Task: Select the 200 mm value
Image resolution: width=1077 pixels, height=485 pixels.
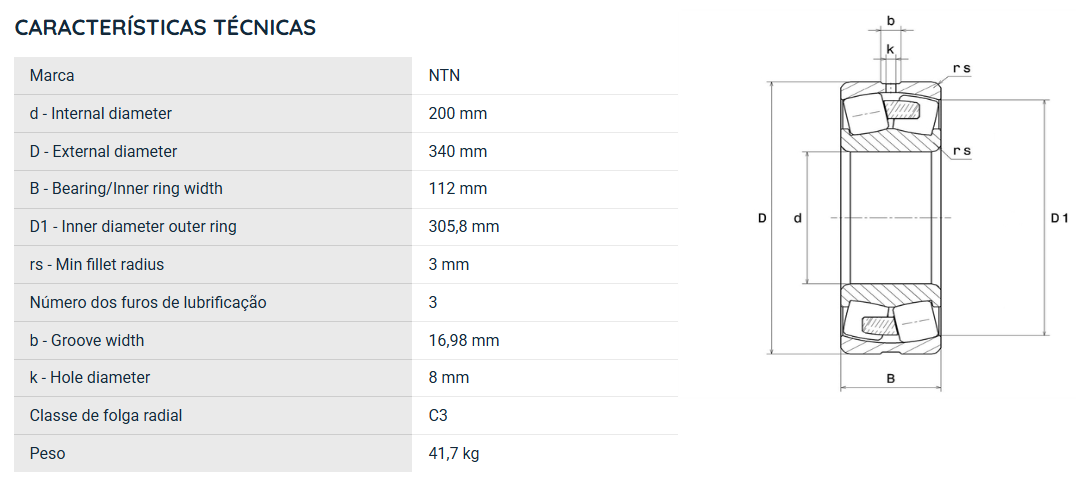Action: pyautogui.click(x=457, y=113)
